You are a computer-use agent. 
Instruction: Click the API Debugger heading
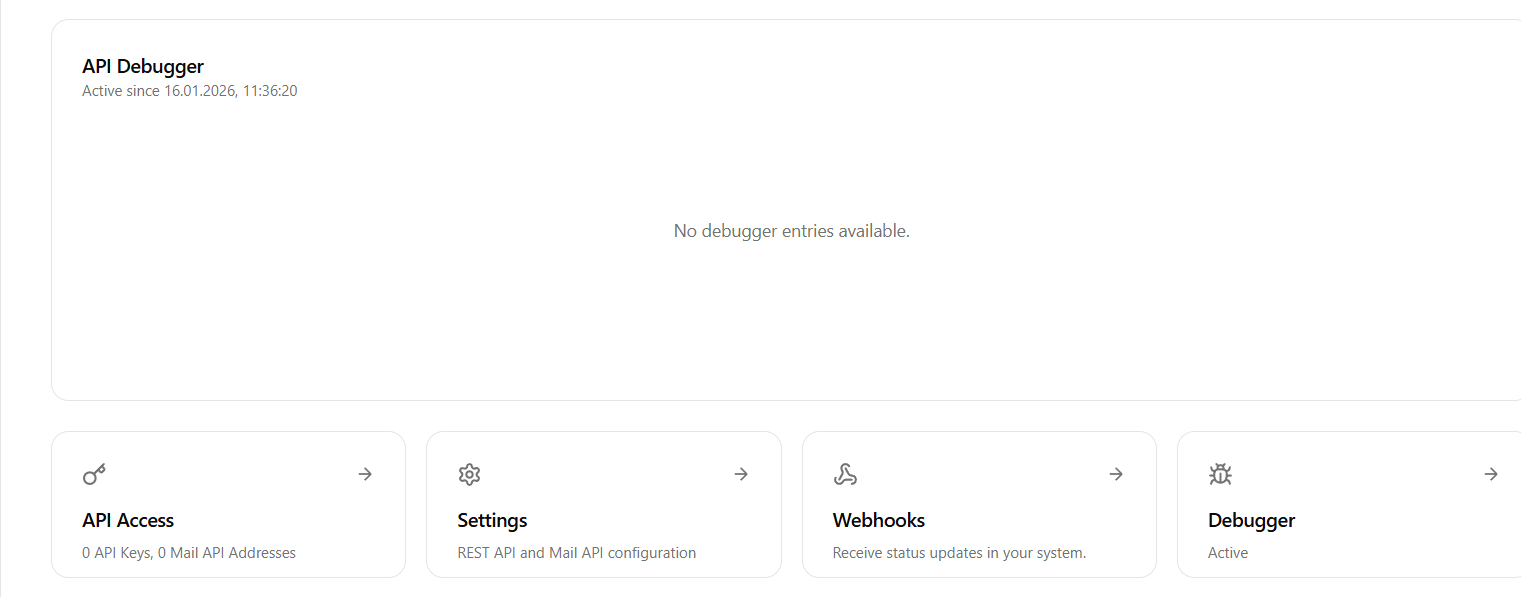pos(143,66)
